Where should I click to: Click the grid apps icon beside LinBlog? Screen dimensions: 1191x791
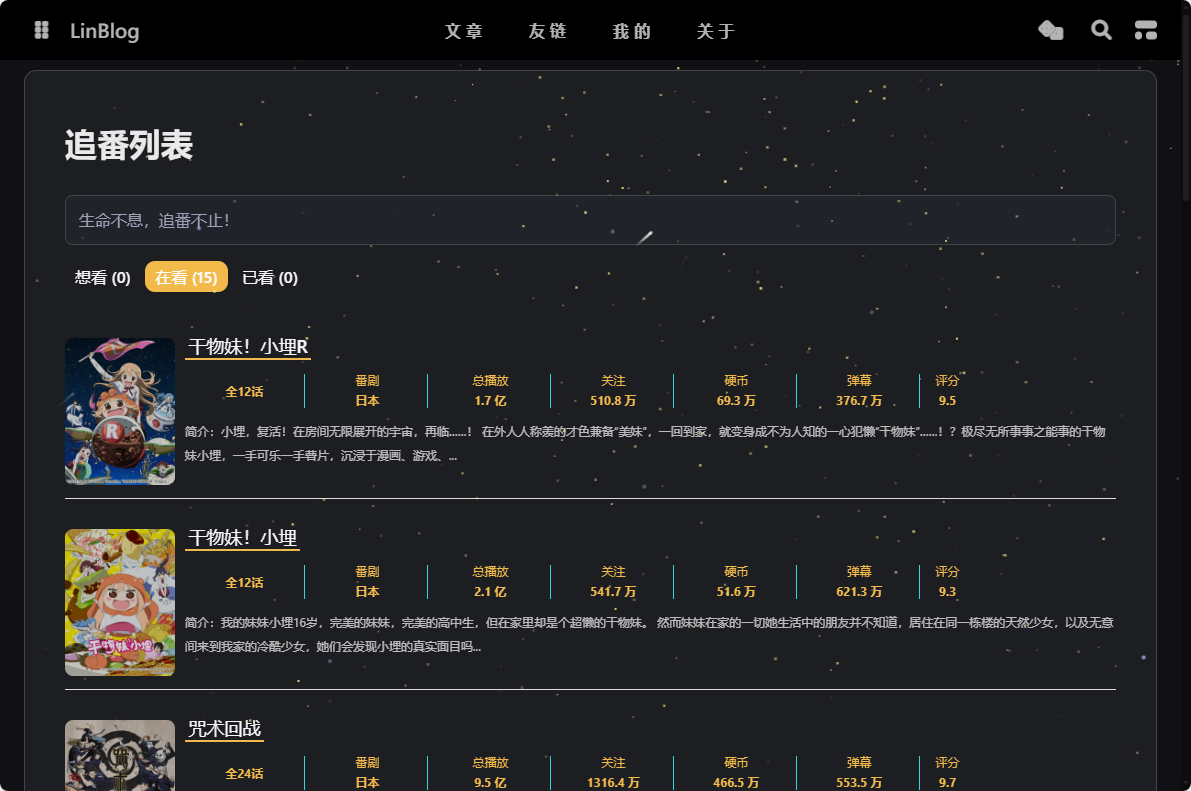tap(41, 30)
